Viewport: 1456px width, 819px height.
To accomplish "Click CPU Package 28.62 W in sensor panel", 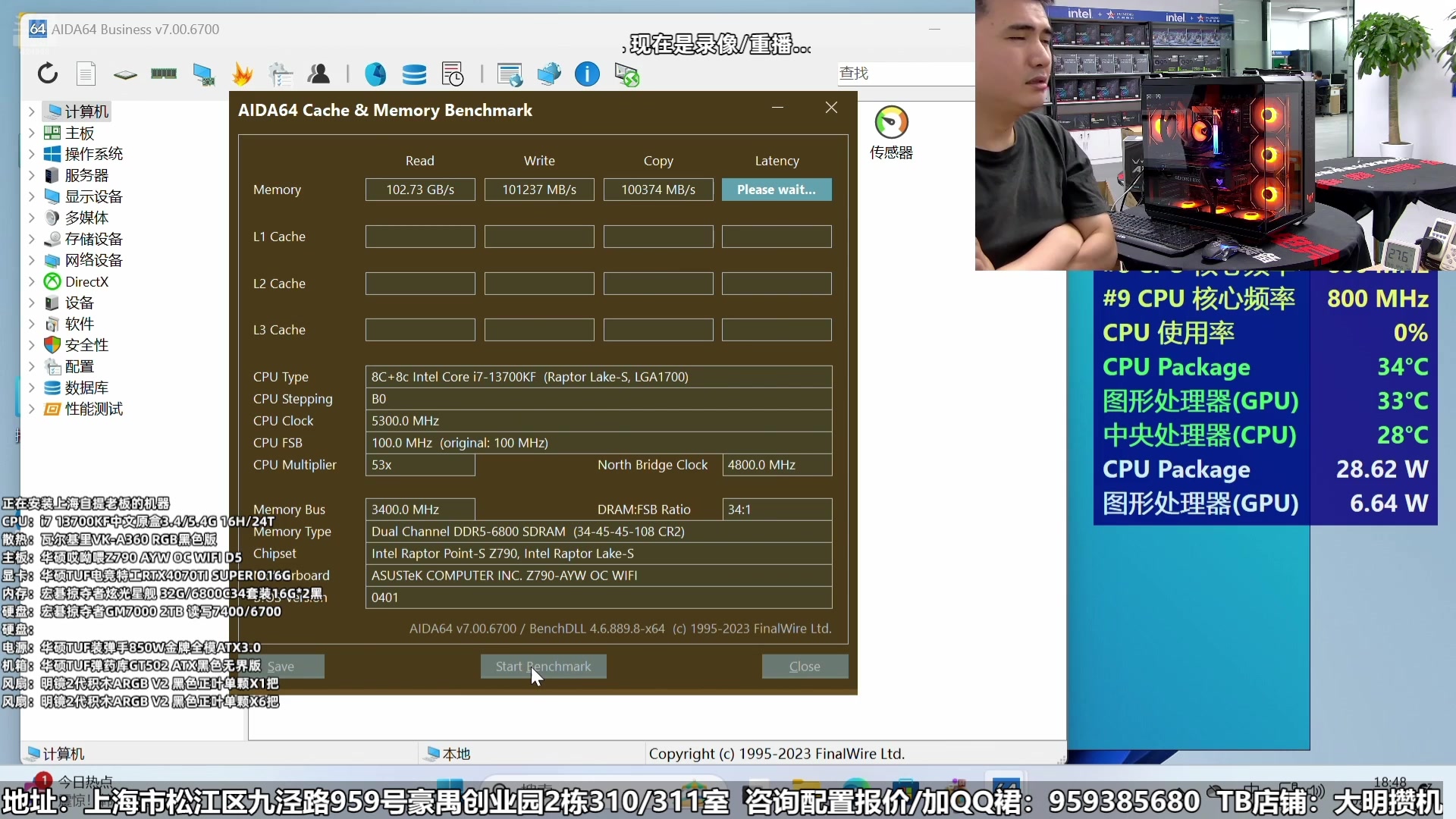I will pos(1265,469).
